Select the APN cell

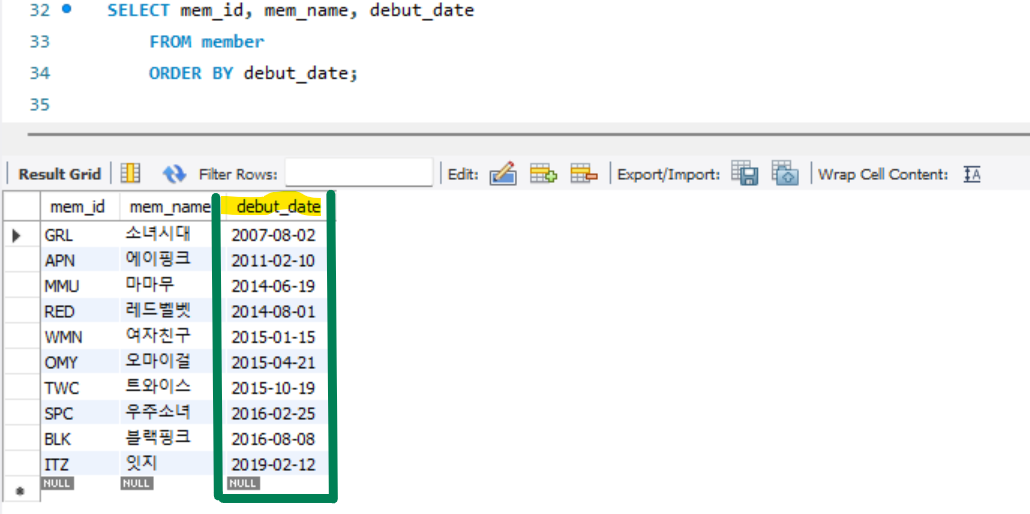(x=80, y=260)
